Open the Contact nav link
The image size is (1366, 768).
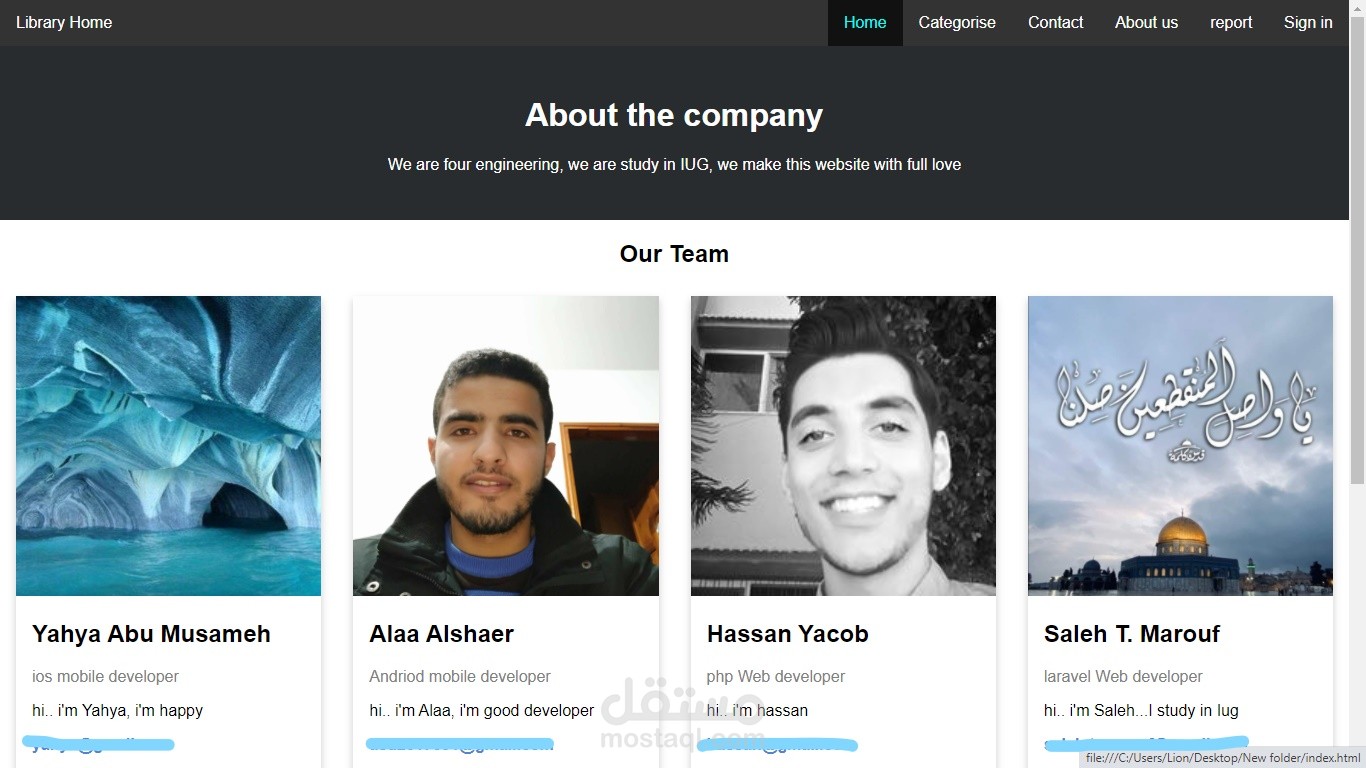[x=1055, y=22]
